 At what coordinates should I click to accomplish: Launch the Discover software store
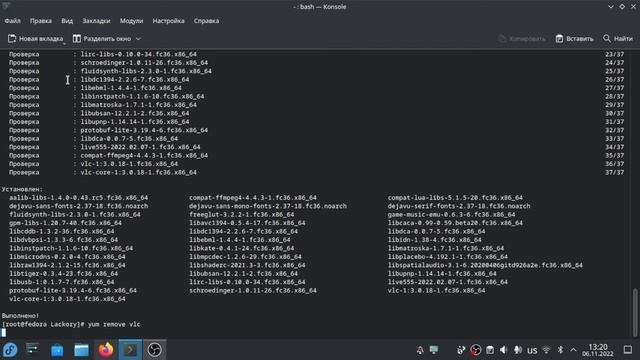click(x=57, y=350)
